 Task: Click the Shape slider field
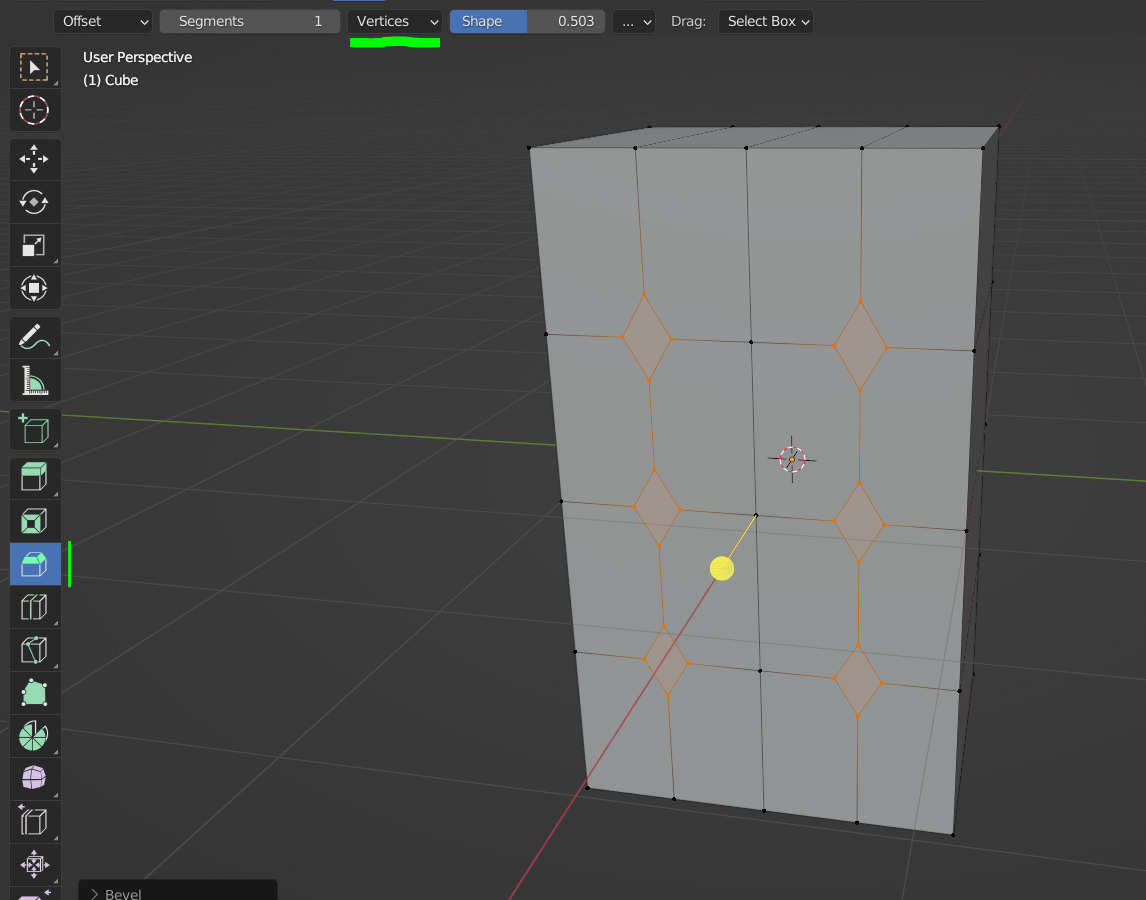tap(527, 21)
